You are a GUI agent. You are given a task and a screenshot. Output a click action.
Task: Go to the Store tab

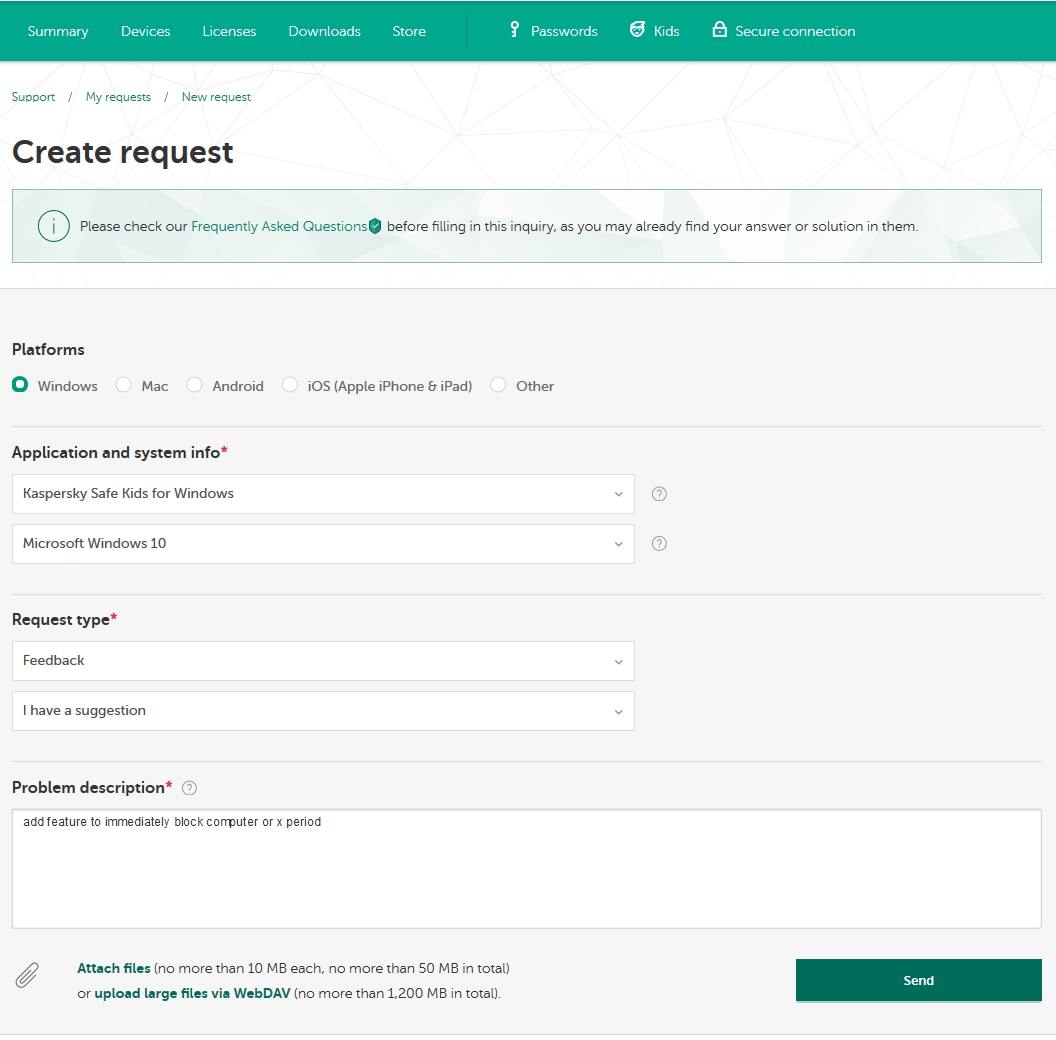(409, 31)
